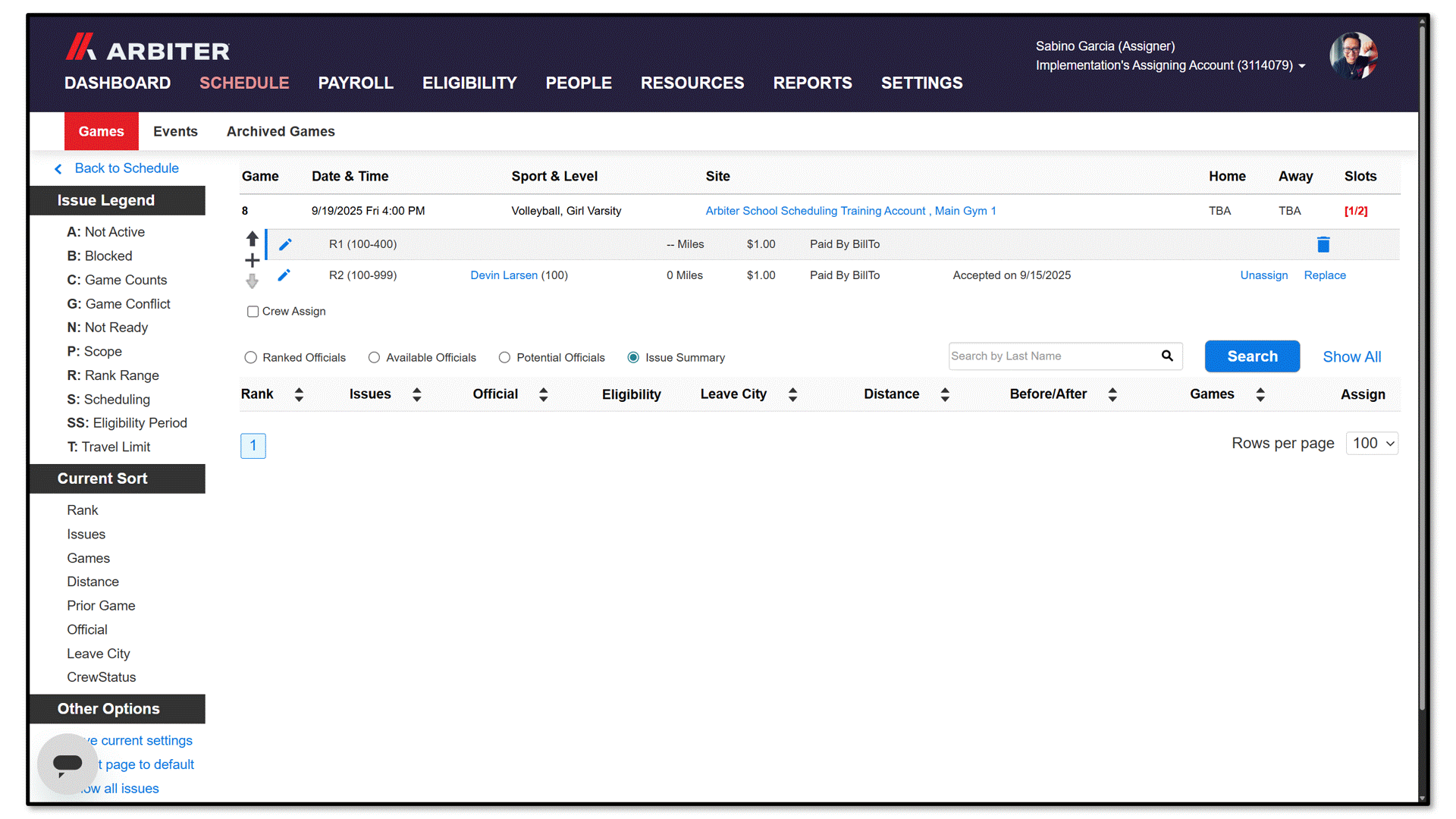Edit the R1 (100-400) slot pencil icon
The image size is (1456, 819).
pyautogui.click(x=285, y=244)
